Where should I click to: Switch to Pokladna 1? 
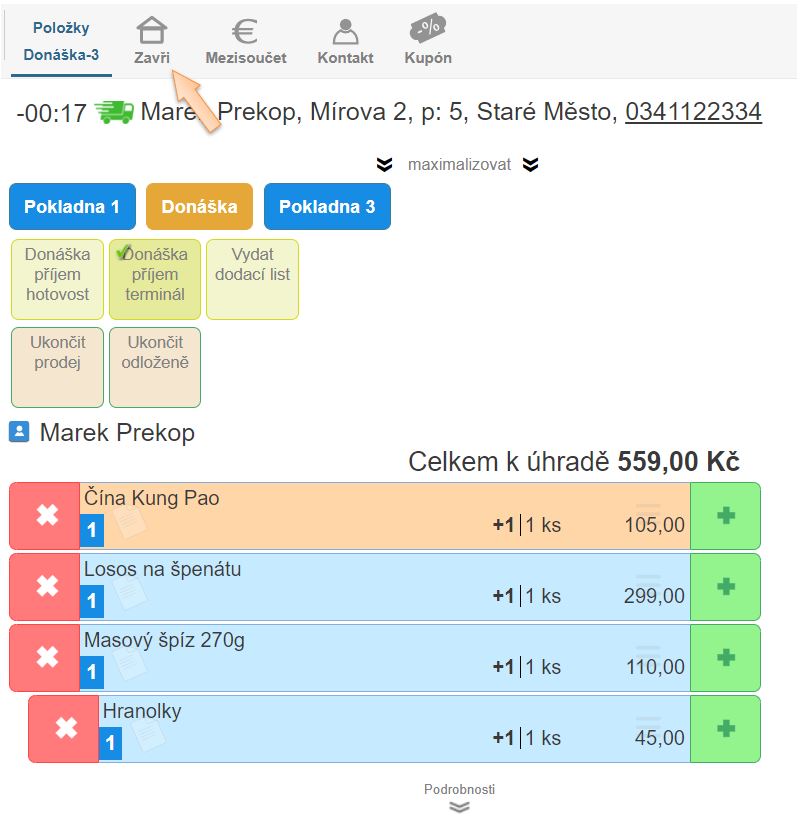point(72,207)
